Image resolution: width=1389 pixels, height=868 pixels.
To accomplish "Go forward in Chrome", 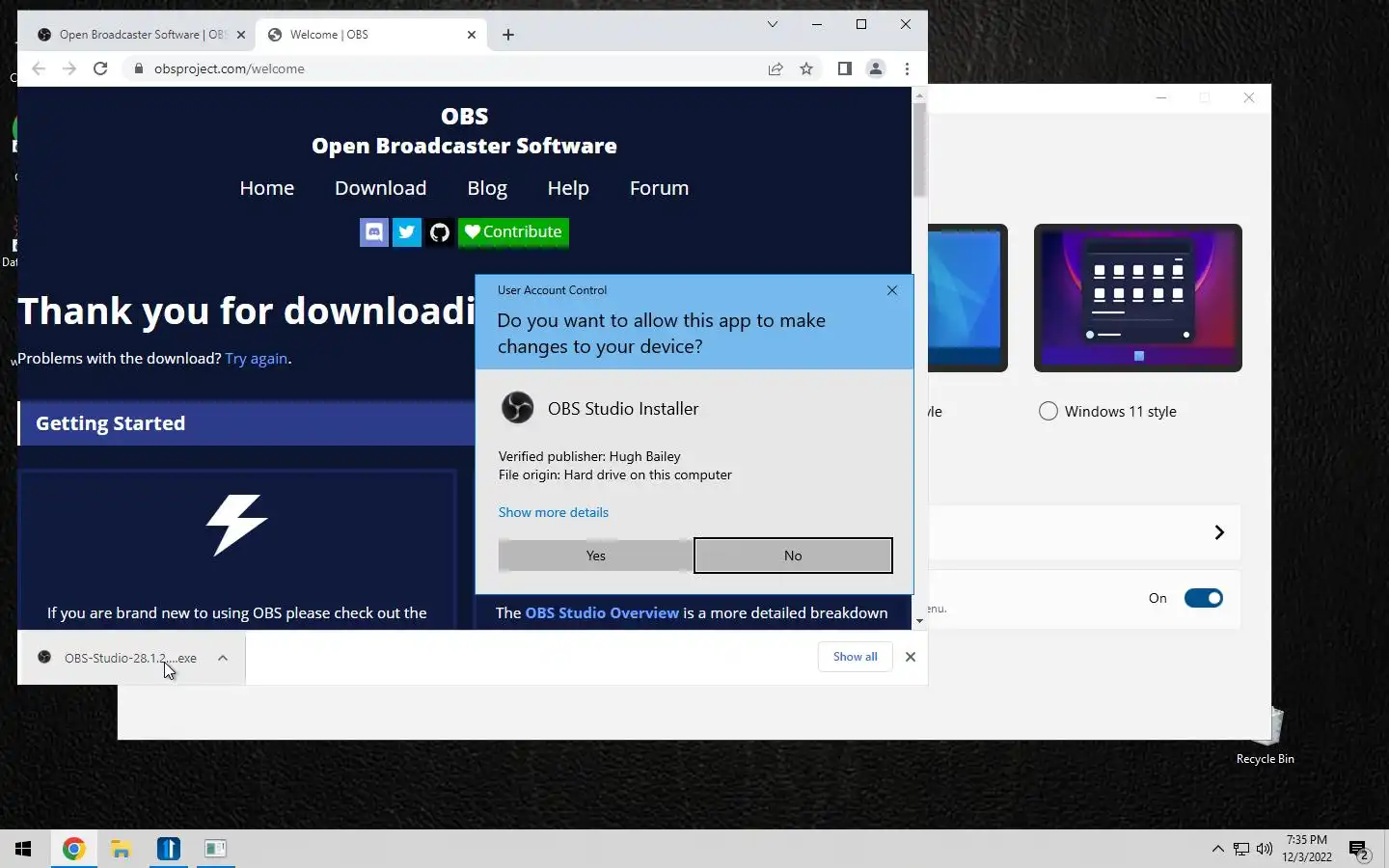I will coord(69,68).
